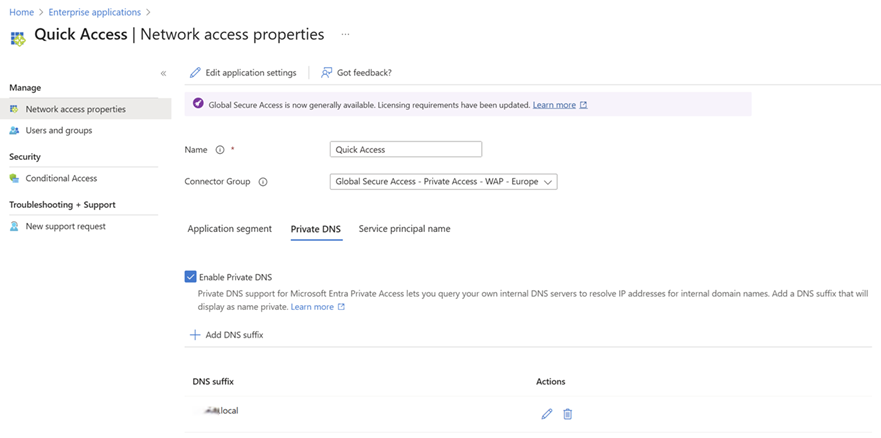Click the pencil edit icon for DNS suffix
881x438 pixels.
pos(546,414)
